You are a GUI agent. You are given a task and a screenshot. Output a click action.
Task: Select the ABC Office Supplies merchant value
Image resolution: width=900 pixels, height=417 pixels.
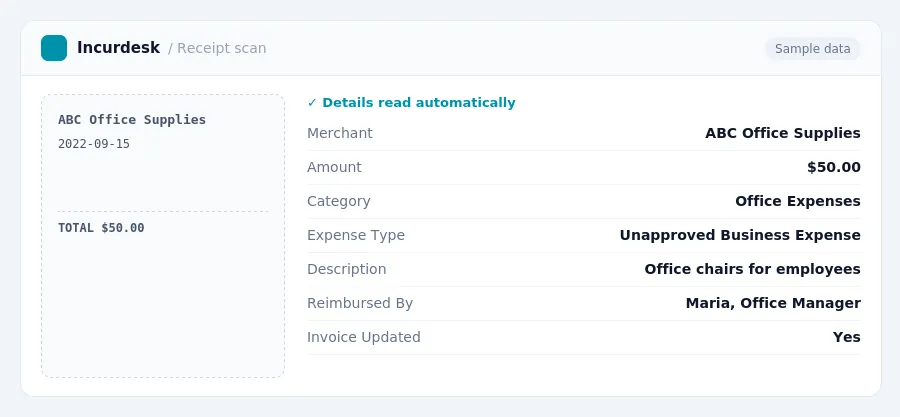tap(783, 133)
